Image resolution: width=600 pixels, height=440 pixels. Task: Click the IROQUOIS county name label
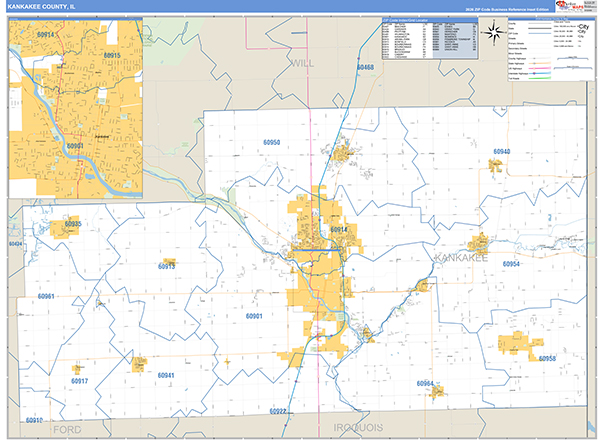pos(358,427)
